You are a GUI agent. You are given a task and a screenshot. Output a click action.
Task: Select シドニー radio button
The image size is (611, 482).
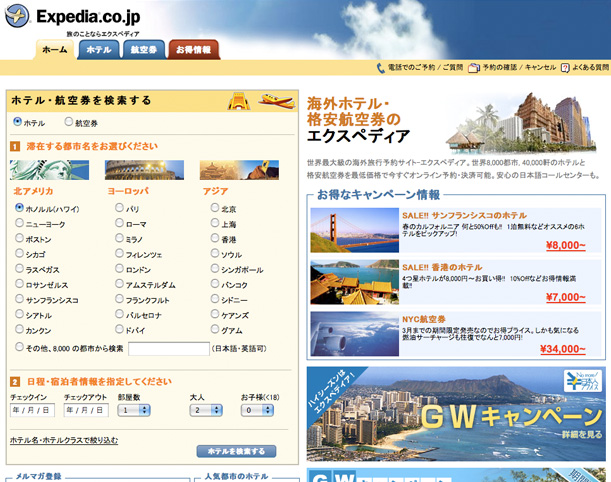point(215,298)
